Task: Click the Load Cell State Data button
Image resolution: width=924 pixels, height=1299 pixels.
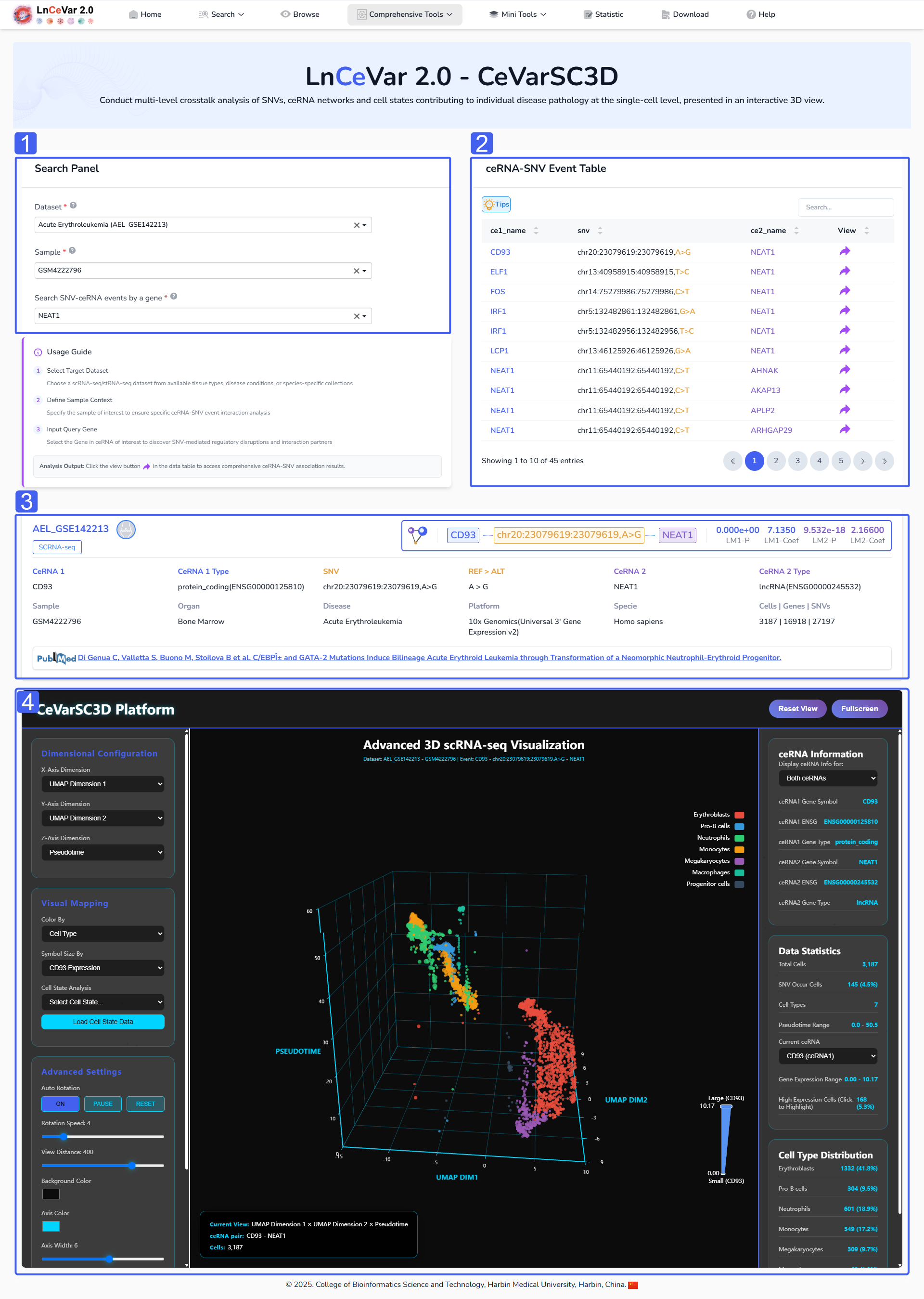Action: [103, 1022]
